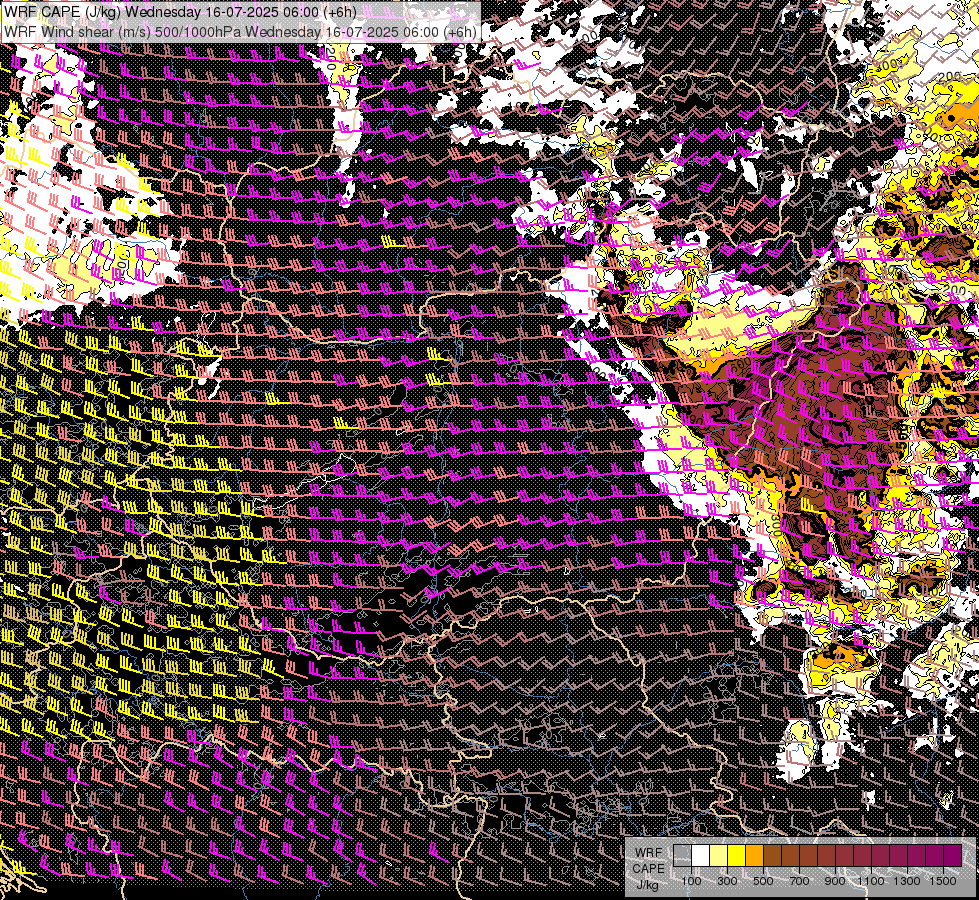Click the legend value 1100
This screenshot has width=979, height=900.
point(870,881)
